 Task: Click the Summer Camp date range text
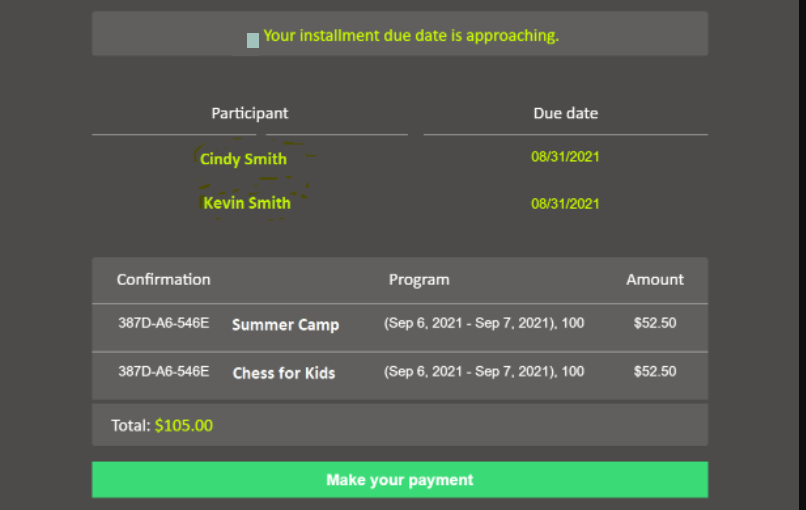[x=484, y=323]
